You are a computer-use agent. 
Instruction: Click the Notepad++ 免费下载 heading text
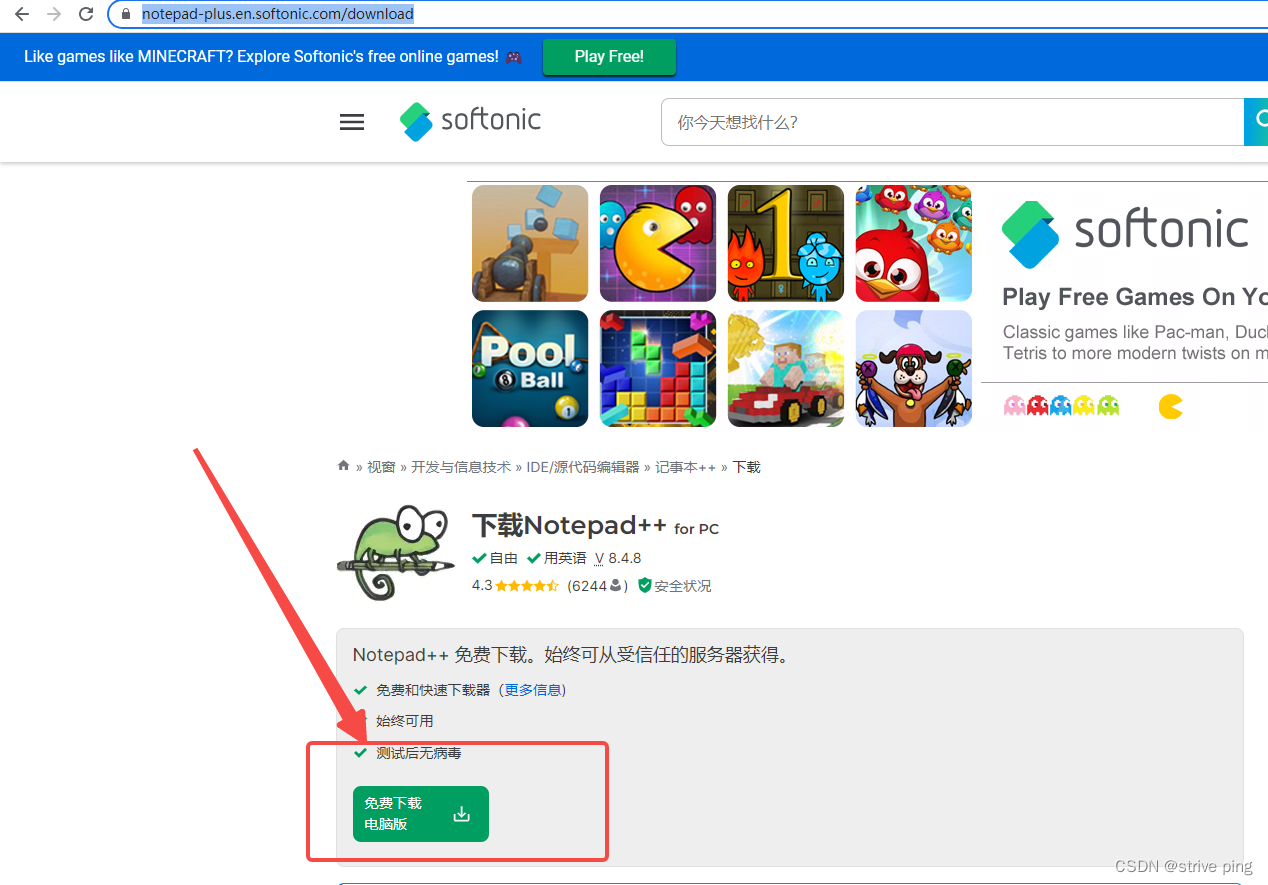click(572, 655)
